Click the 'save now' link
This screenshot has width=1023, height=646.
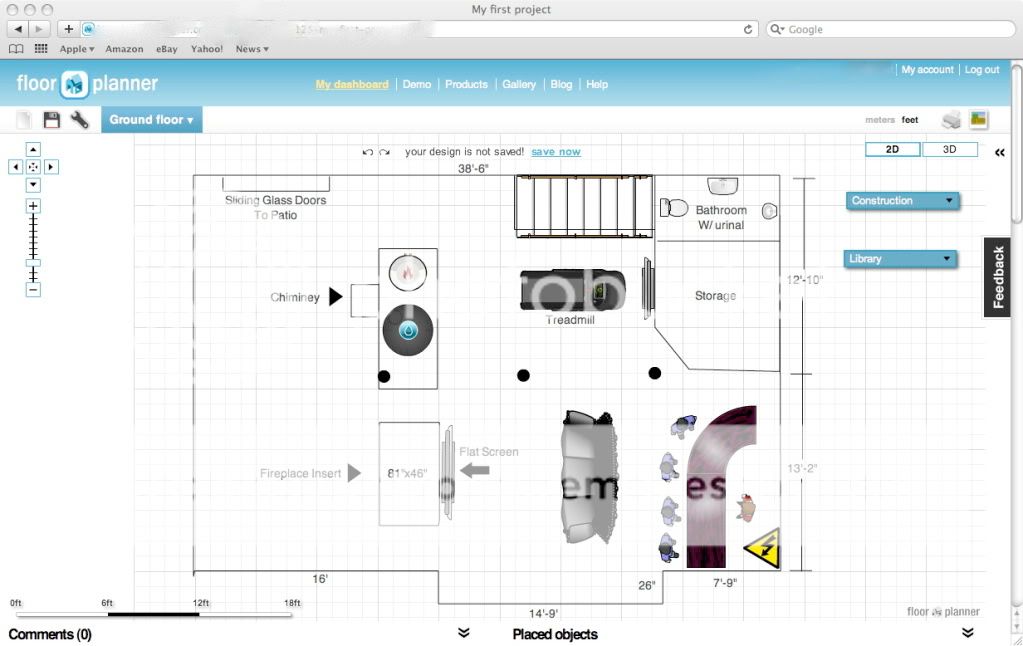tap(555, 152)
